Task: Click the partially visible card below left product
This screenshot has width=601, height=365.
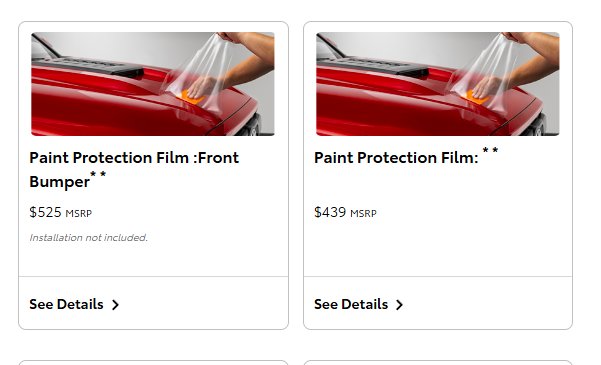Action: coord(153,362)
